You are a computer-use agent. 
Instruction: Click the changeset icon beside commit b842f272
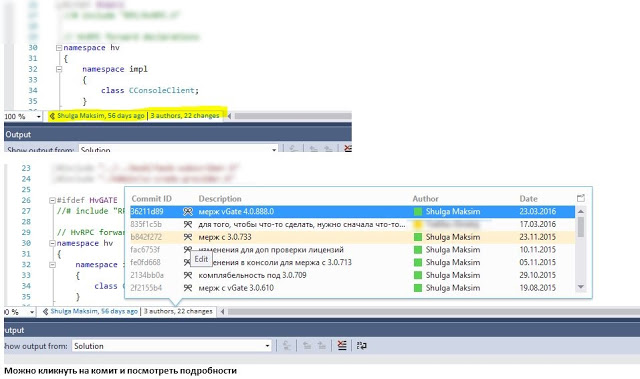[188, 237]
